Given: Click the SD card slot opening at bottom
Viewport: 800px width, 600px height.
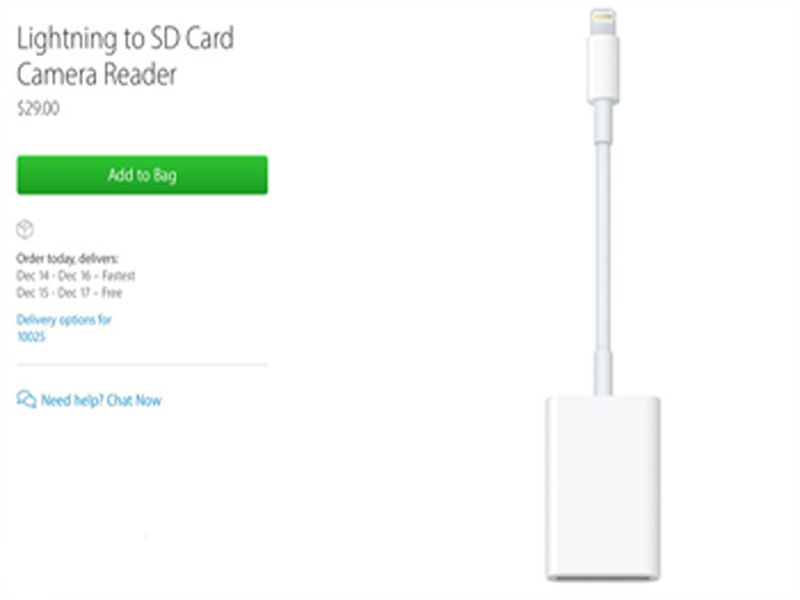Looking at the screenshot, I should tap(603, 578).
